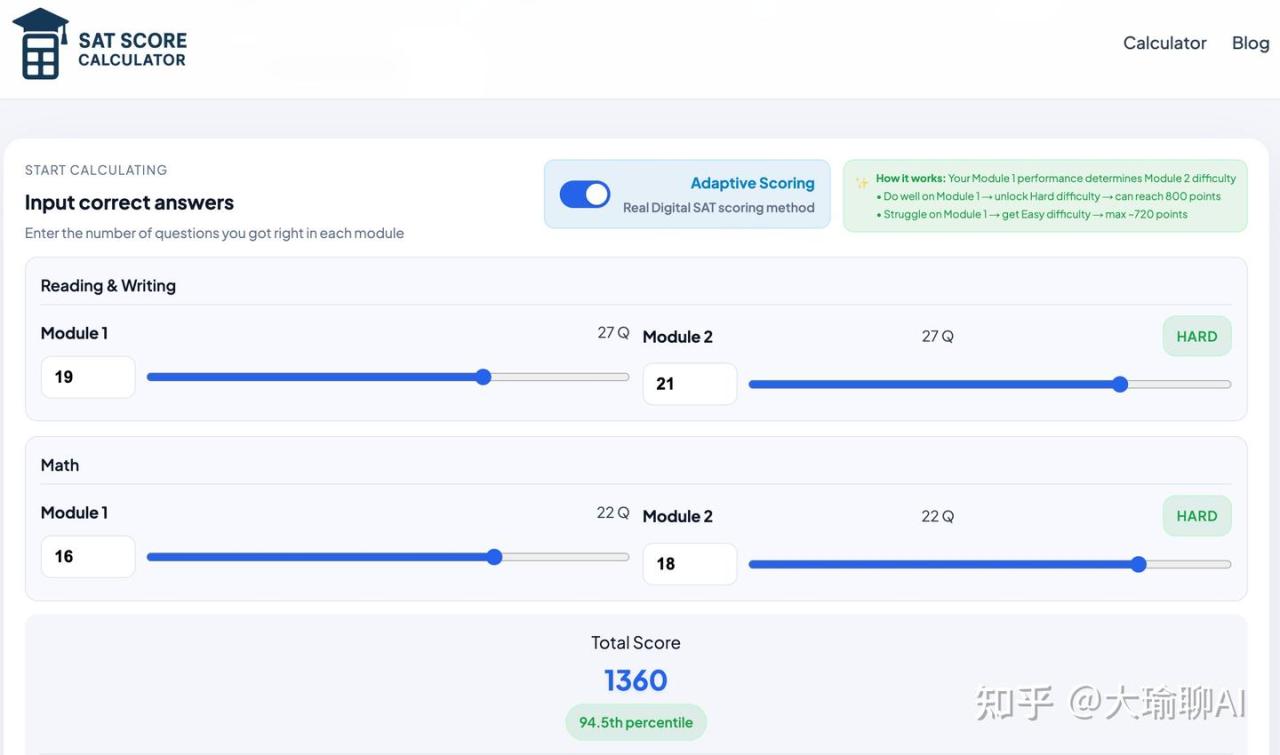
Task: Click the Adaptive Scoring label text
Action: pyautogui.click(x=752, y=183)
